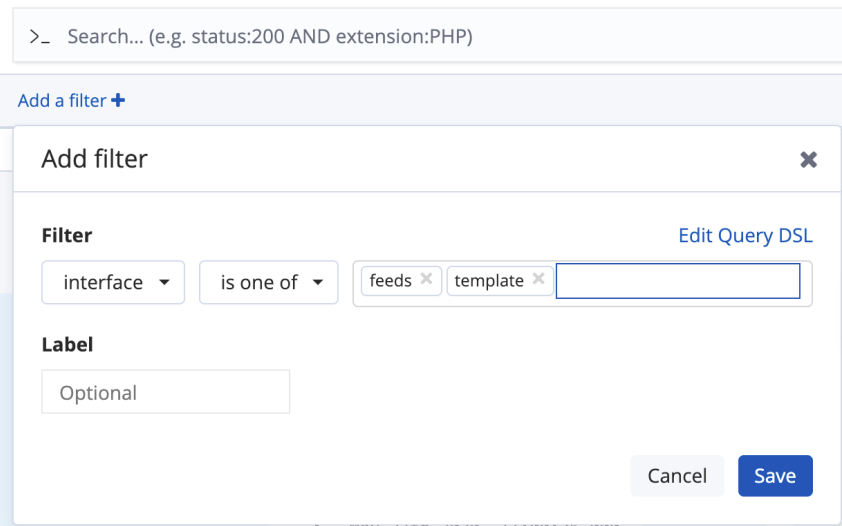Click the caret arrow next to 'interface'
The image size is (842, 526).
164,282
